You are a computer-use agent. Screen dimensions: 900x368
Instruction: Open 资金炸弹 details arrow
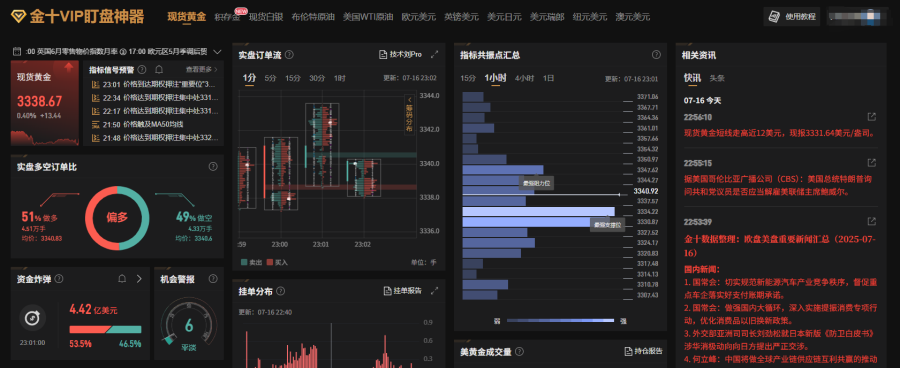(x=139, y=279)
